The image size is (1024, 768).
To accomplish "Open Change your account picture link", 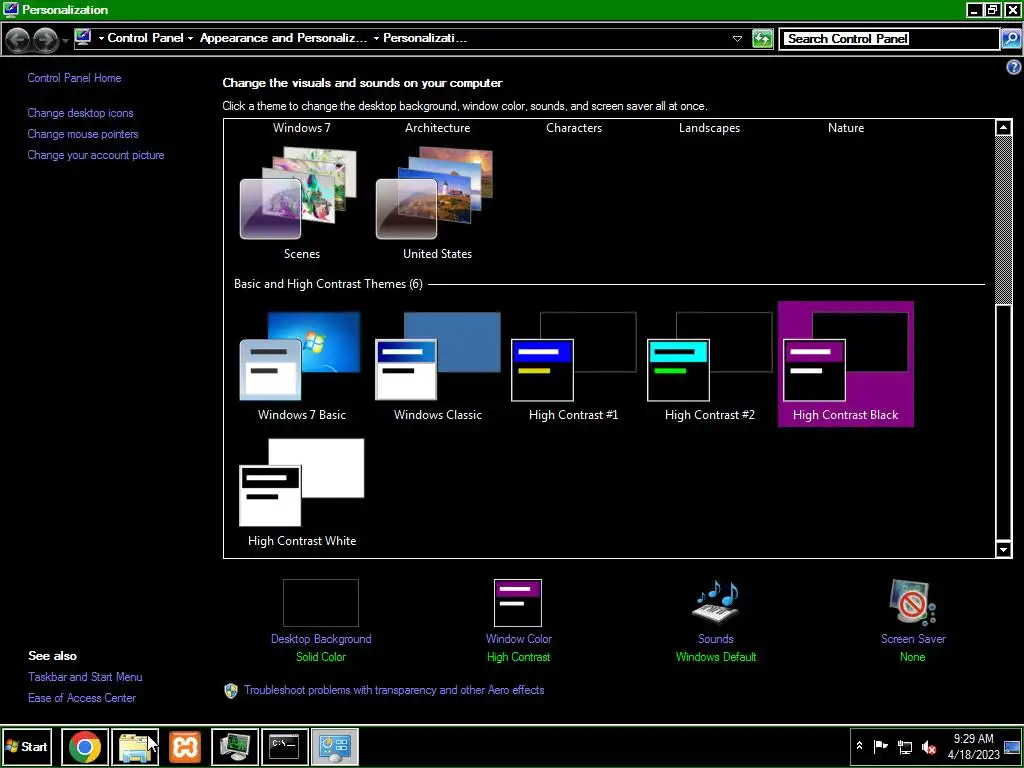I will click(x=96, y=155).
